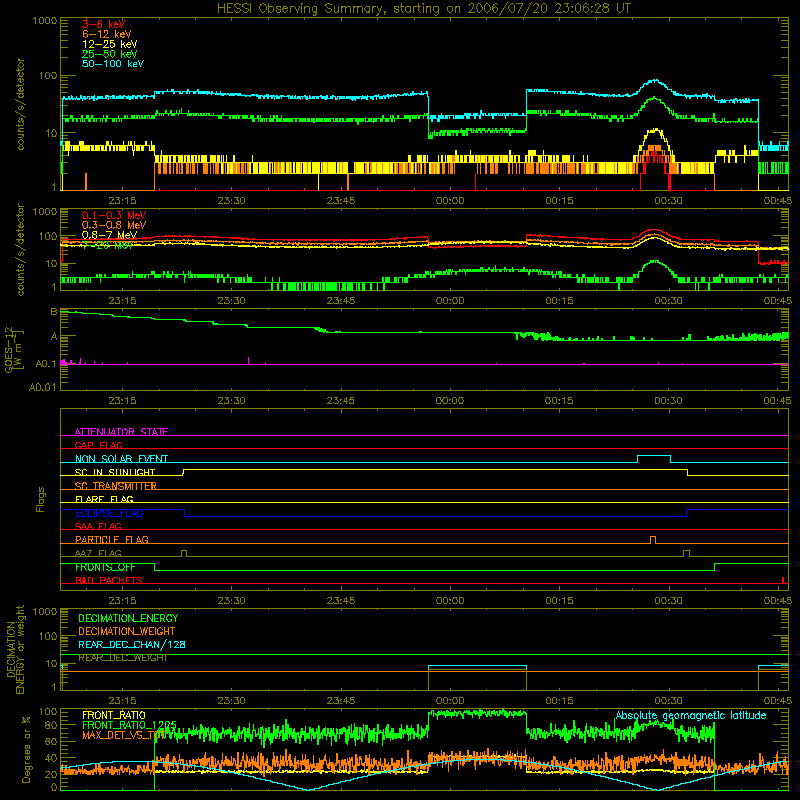The width and height of the screenshot is (800, 800).
Task: Click the 00:15 tick label under the Flags panel
Action: [559, 601]
